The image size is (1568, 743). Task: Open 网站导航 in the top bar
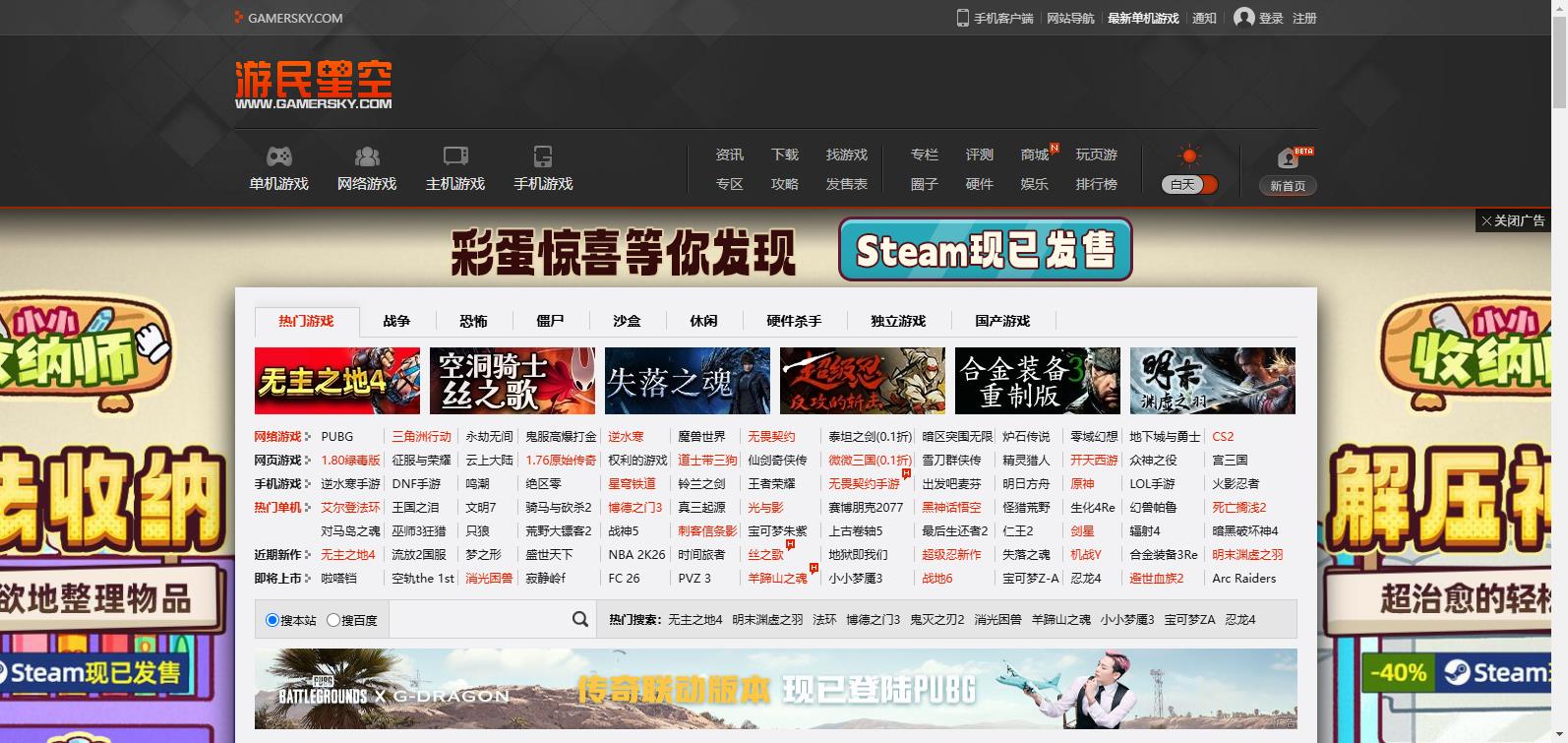coord(1070,18)
